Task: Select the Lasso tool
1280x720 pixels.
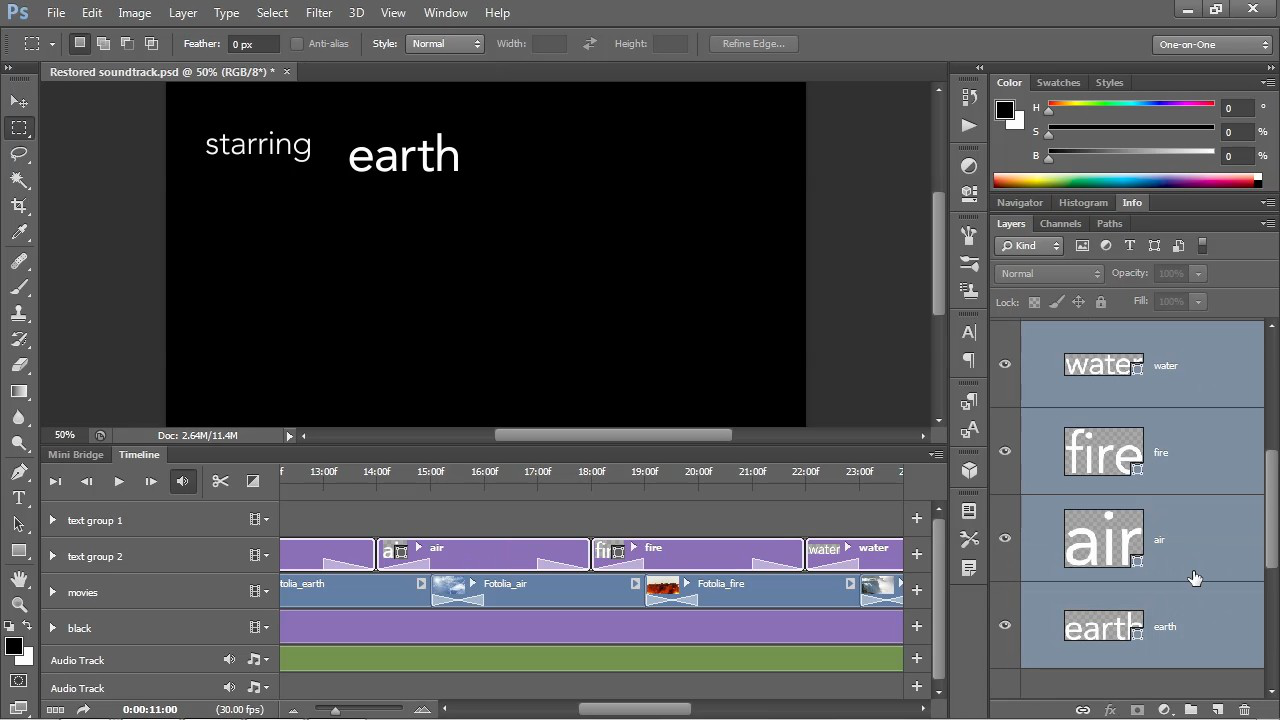Action: tap(19, 154)
